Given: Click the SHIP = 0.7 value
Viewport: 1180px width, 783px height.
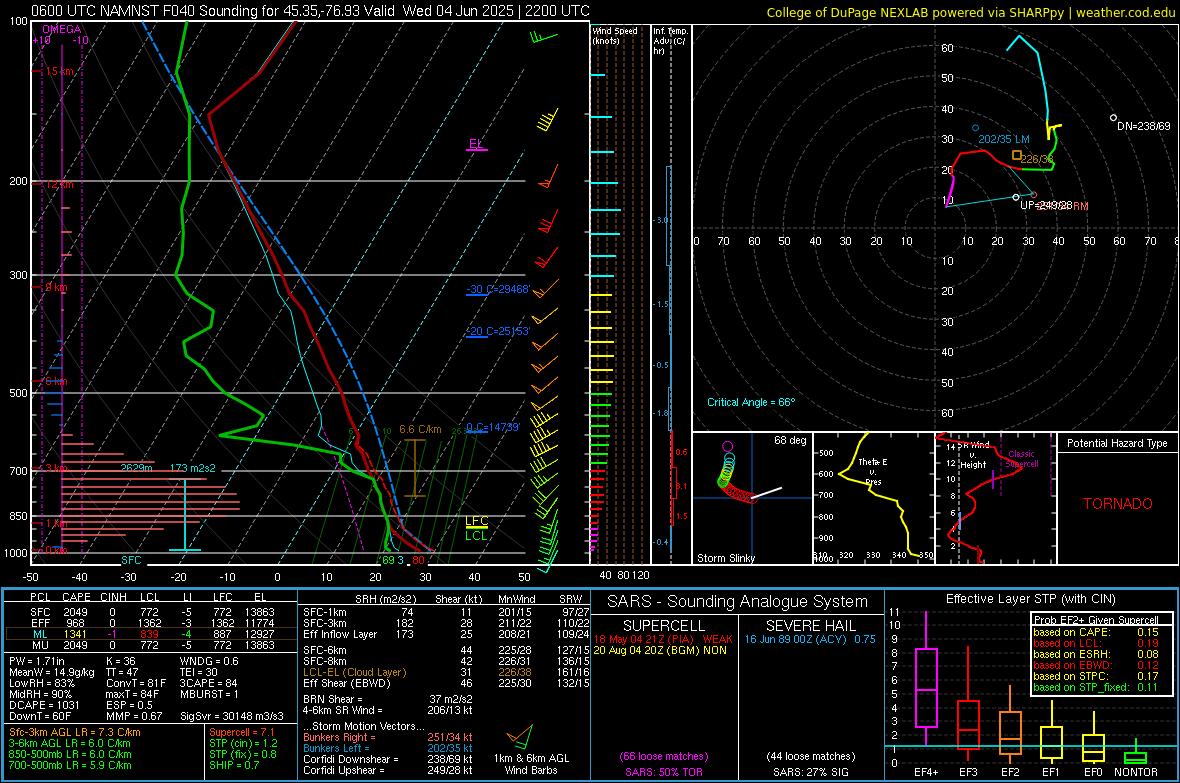Looking at the screenshot, I should pos(234,765).
